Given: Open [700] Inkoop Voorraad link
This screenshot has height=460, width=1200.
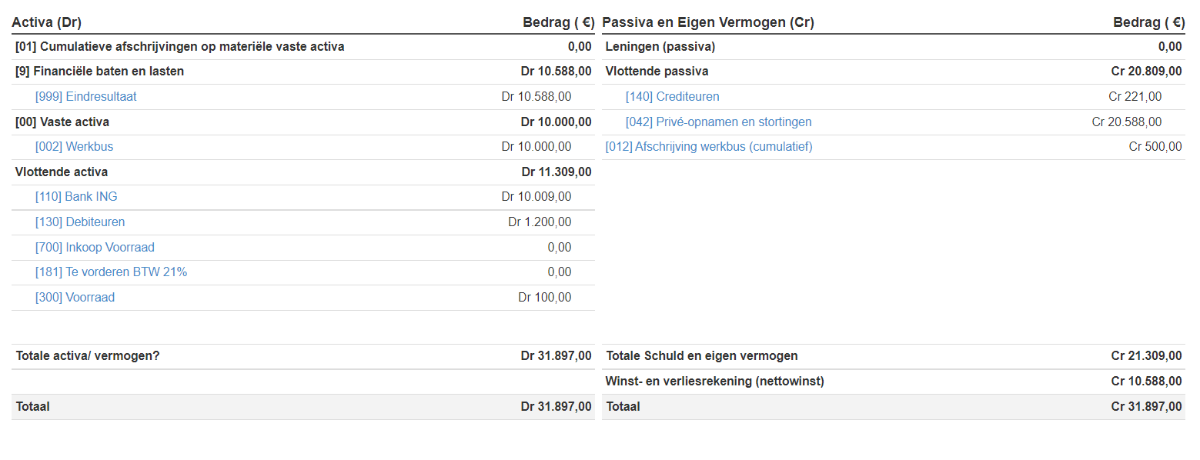Looking at the screenshot, I should [95, 247].
